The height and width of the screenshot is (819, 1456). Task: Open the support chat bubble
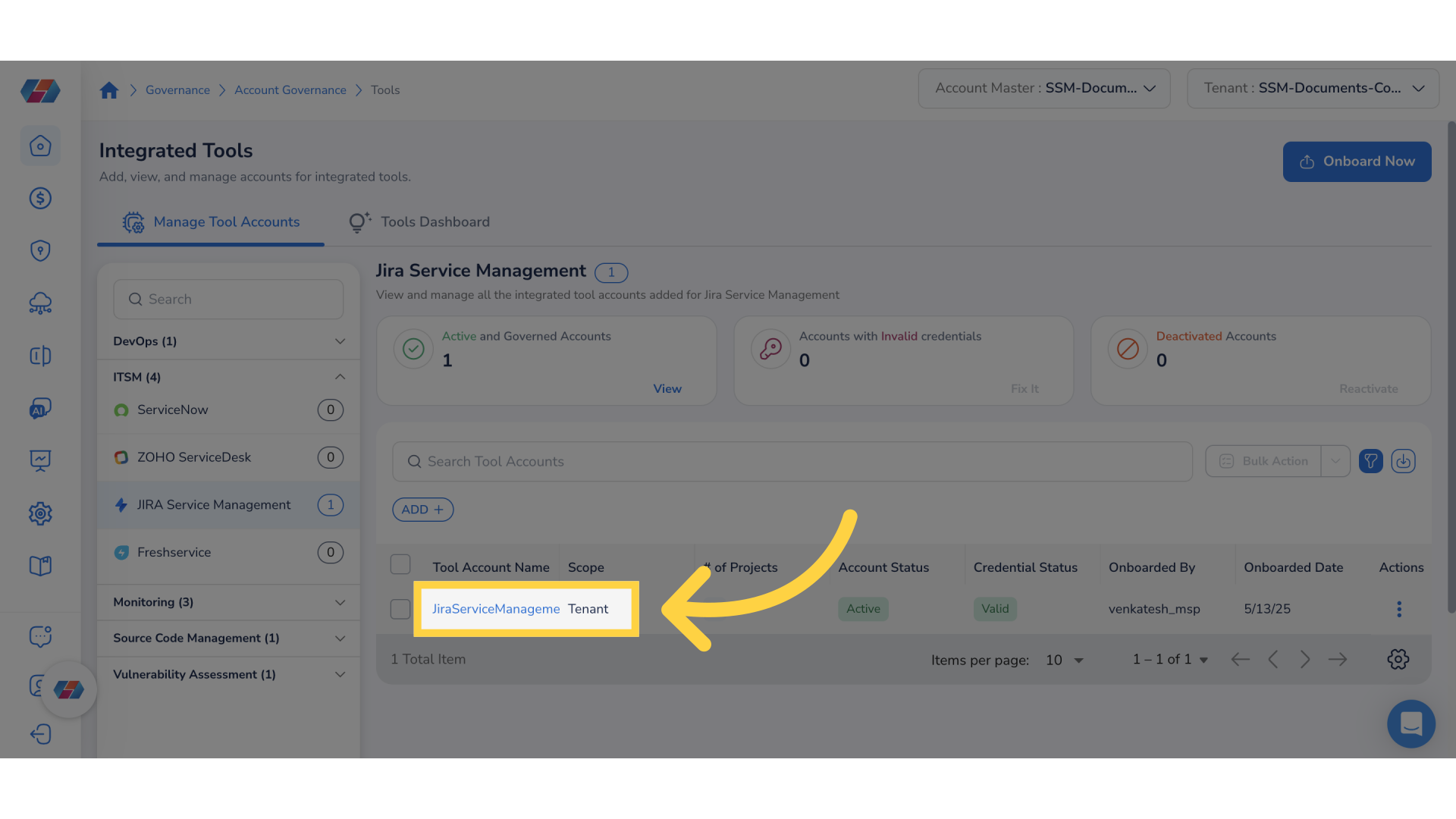coord(1411,723)
